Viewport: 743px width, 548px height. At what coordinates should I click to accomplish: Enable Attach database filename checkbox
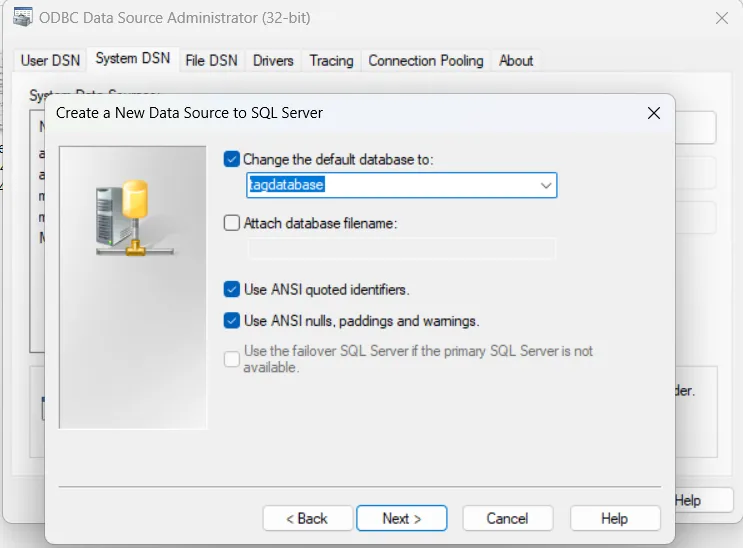233,224
